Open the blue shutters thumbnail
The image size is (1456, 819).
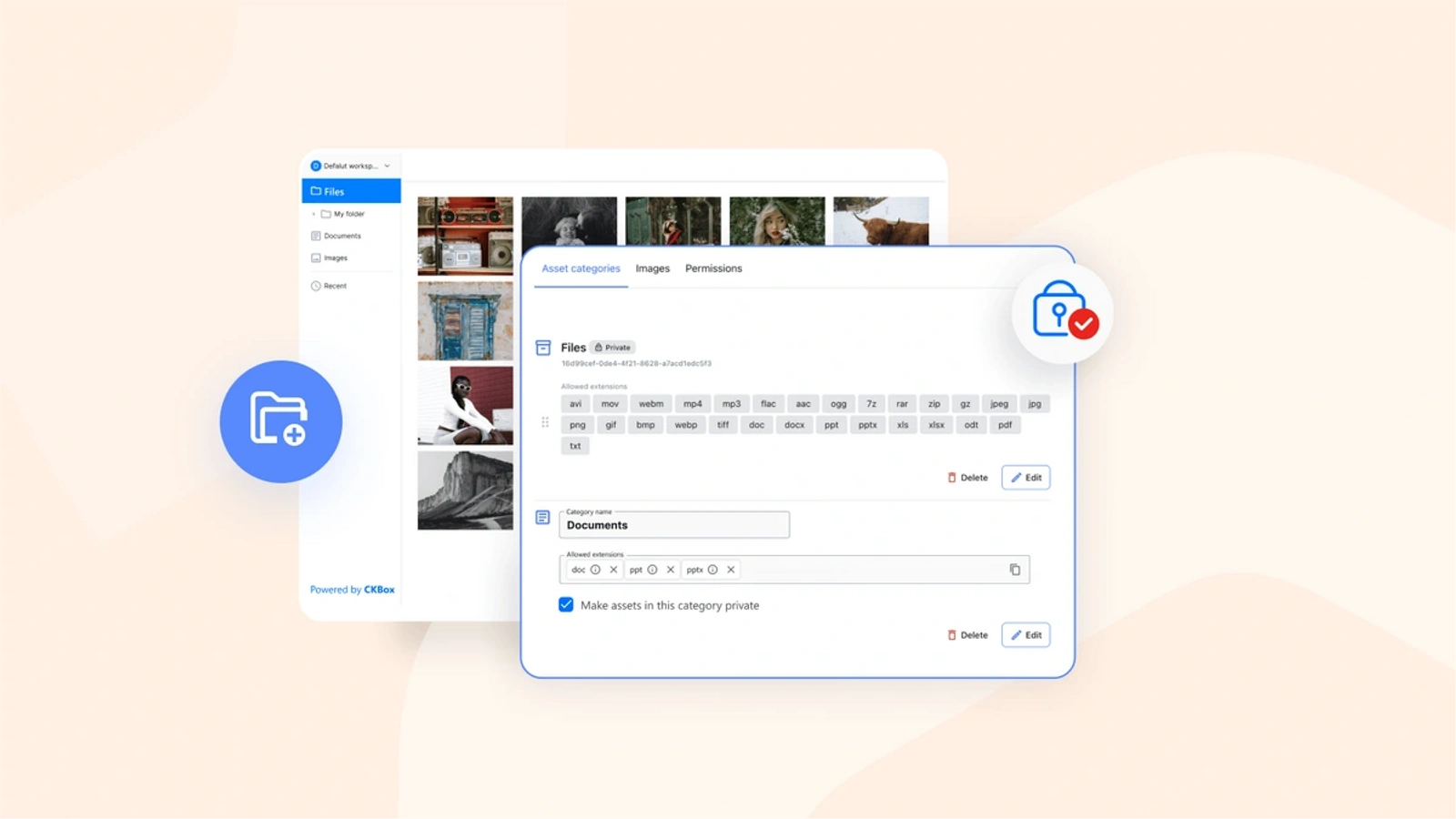coord(465,320)
